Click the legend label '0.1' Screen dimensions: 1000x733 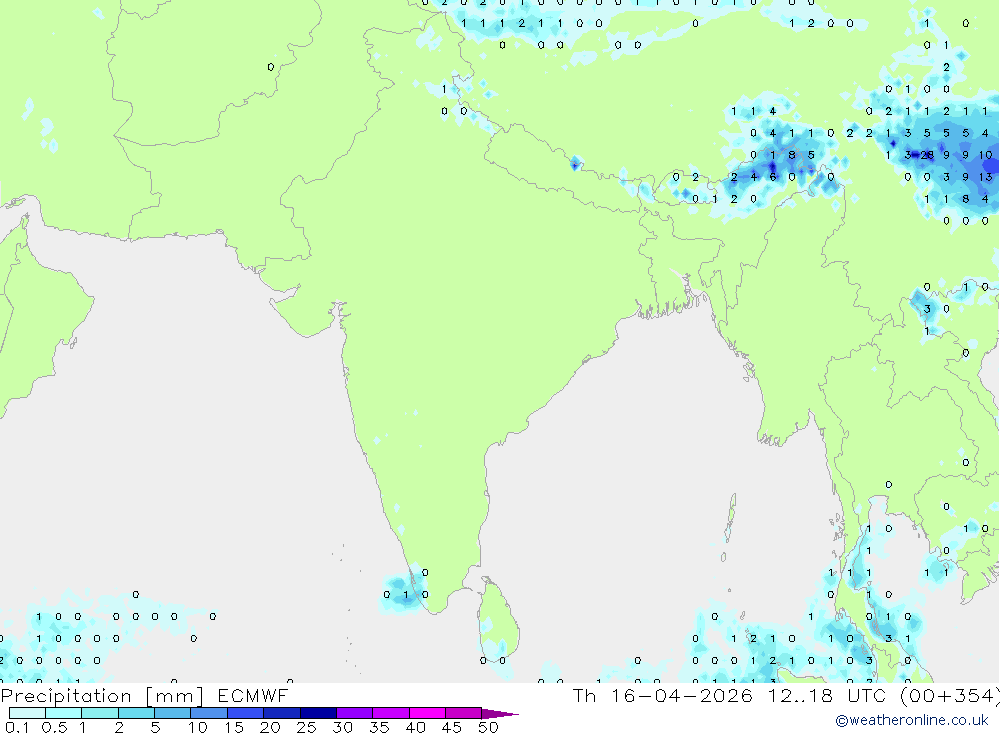(x=18, y=727)
